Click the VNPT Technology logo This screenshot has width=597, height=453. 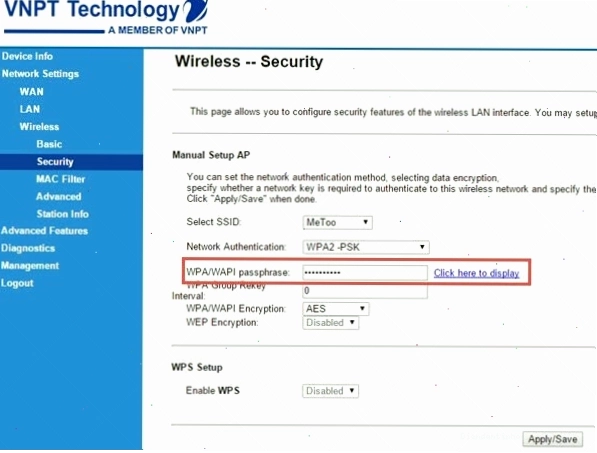(x=106, y=17)
